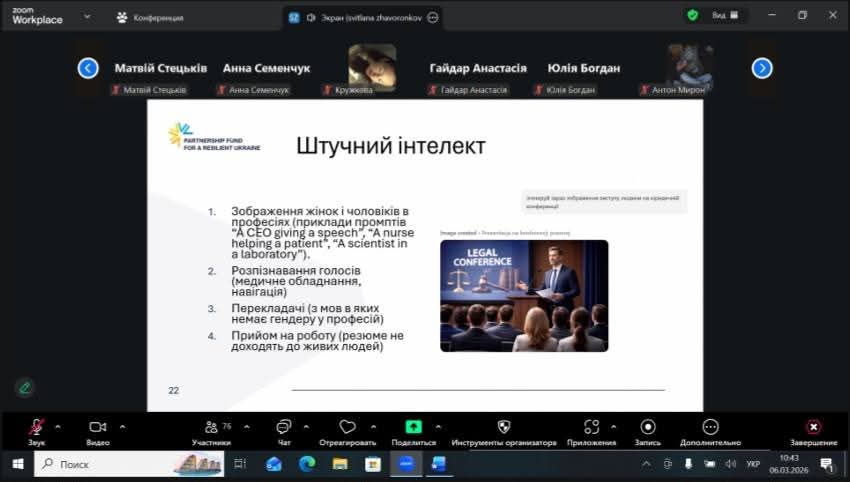End meeting with the Завершение button
This screenshot has width=850, height=482.
[813, 427]
